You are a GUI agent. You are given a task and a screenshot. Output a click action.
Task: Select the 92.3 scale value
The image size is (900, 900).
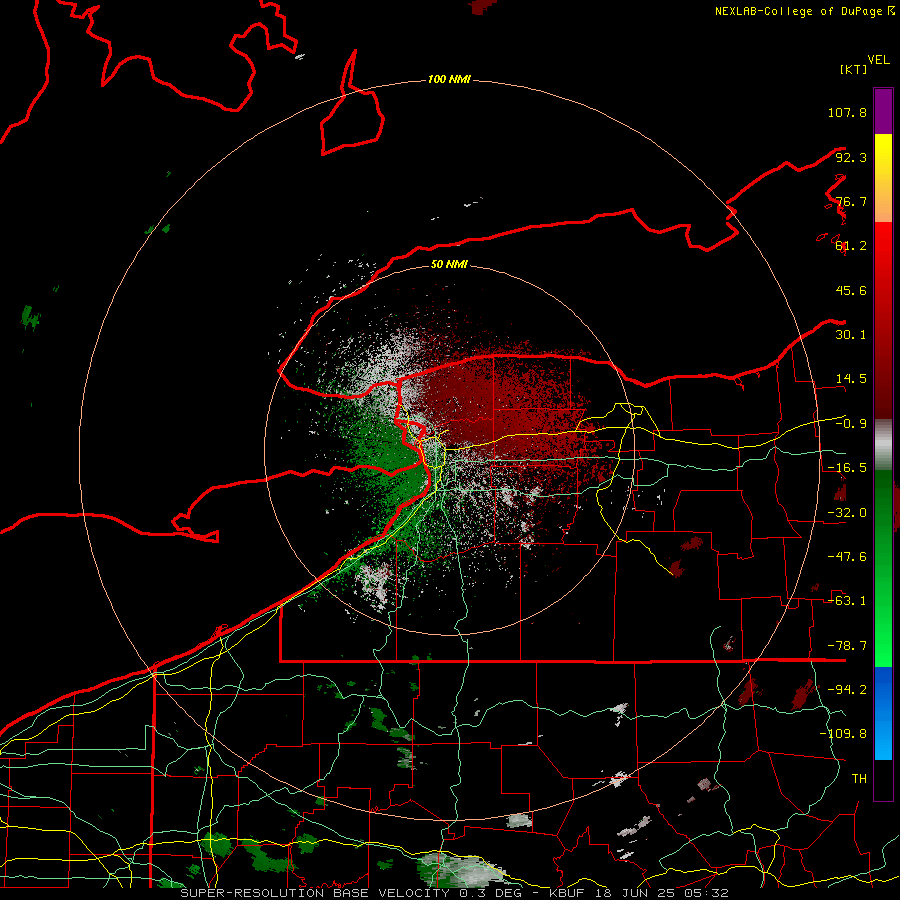coord(851,157)
